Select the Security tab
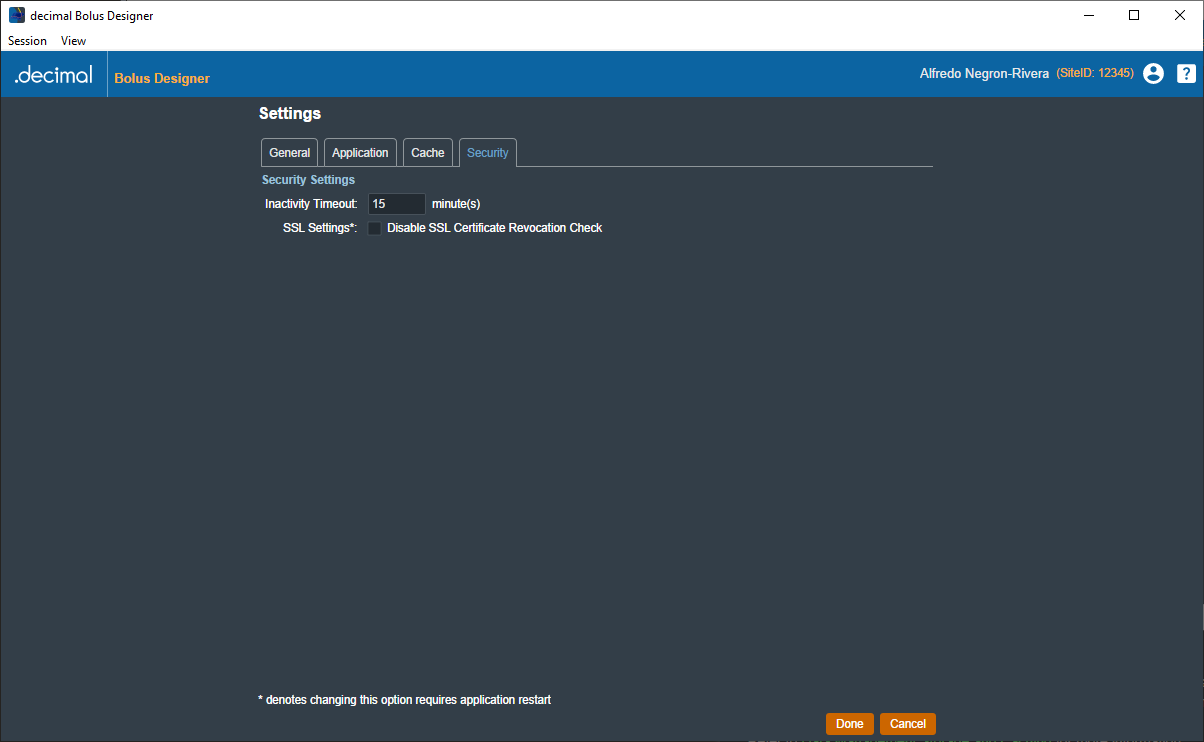 (488, 153)
